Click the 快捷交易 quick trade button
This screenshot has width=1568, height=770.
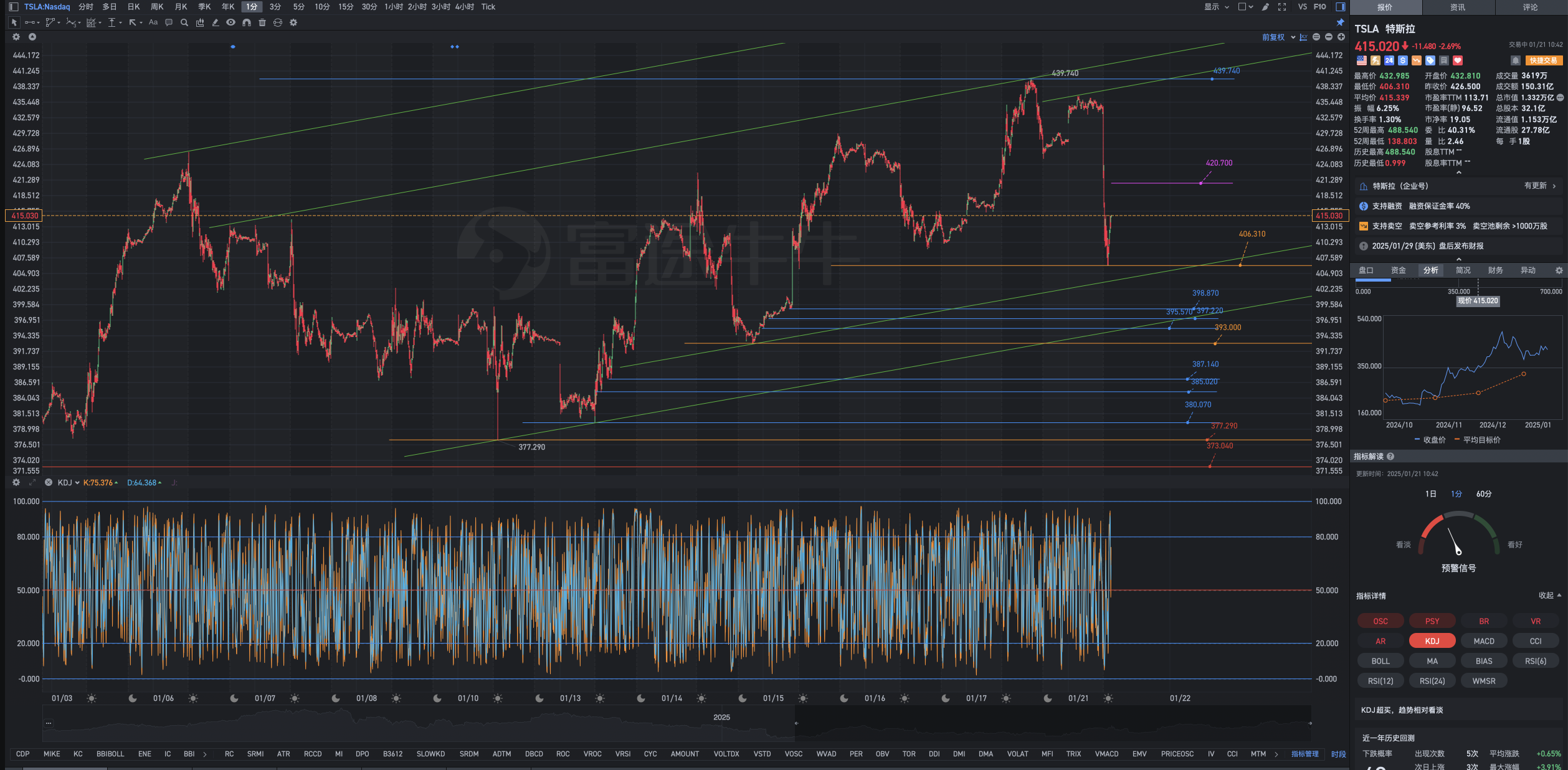[x=1544, y=60]
